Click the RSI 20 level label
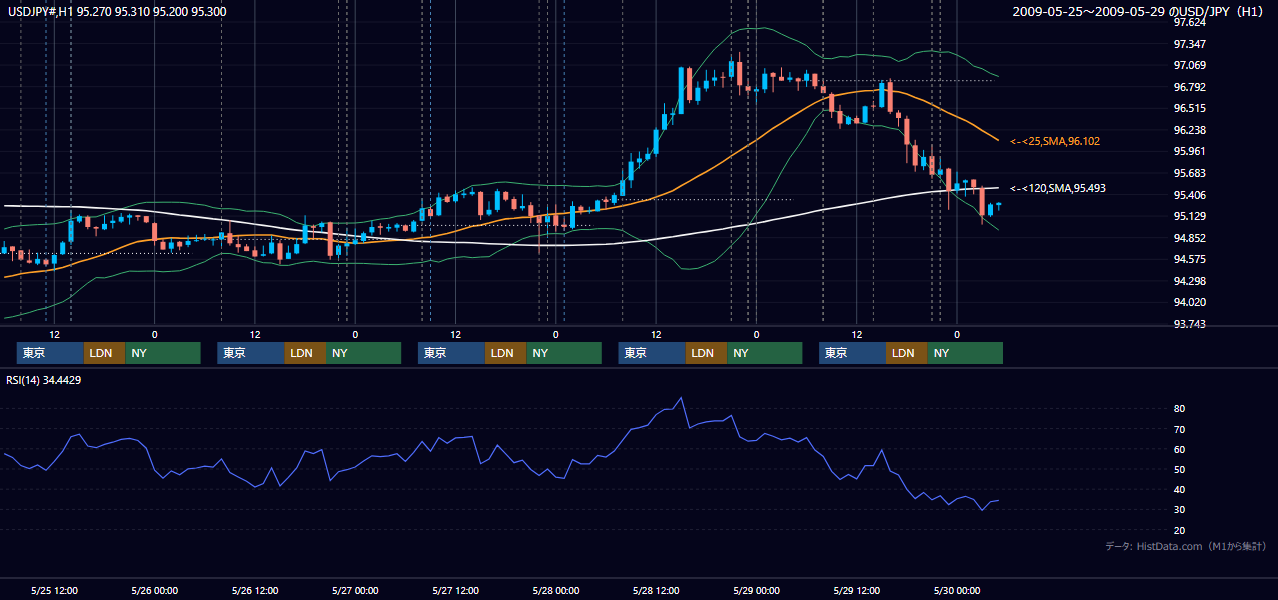The height and width of the screenshot is (600, 1278). (1180, 530)
